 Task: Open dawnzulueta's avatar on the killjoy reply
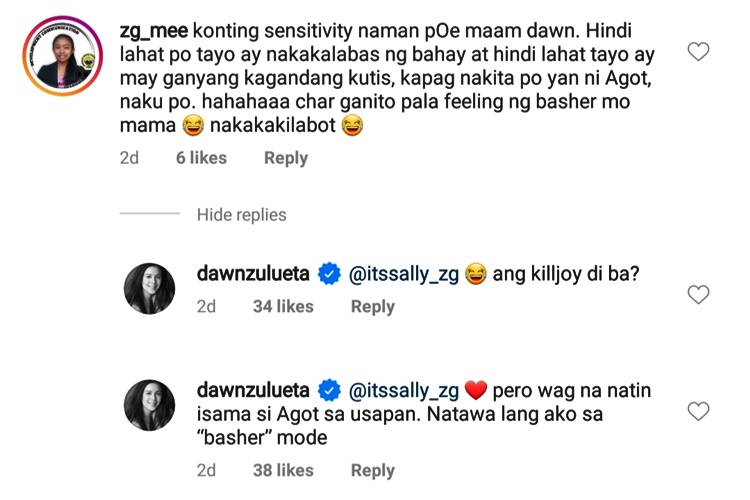(x=149, y=289)
